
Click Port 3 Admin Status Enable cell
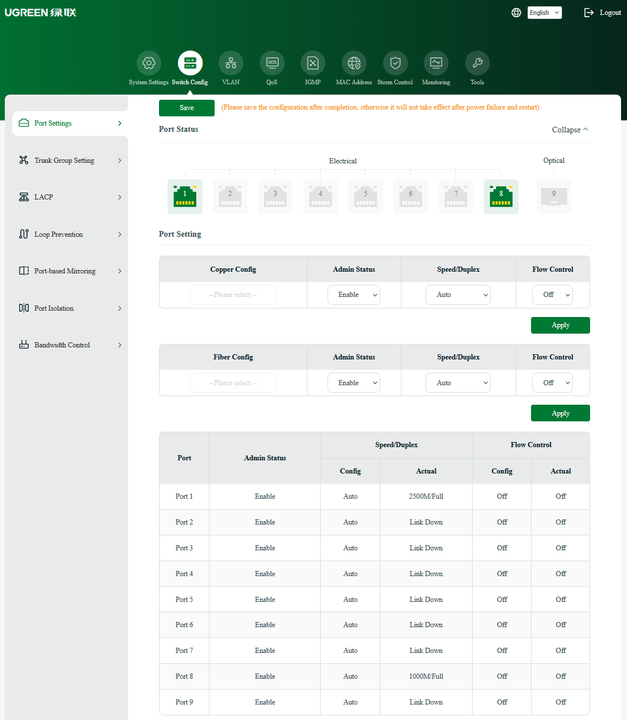[265, 548]
